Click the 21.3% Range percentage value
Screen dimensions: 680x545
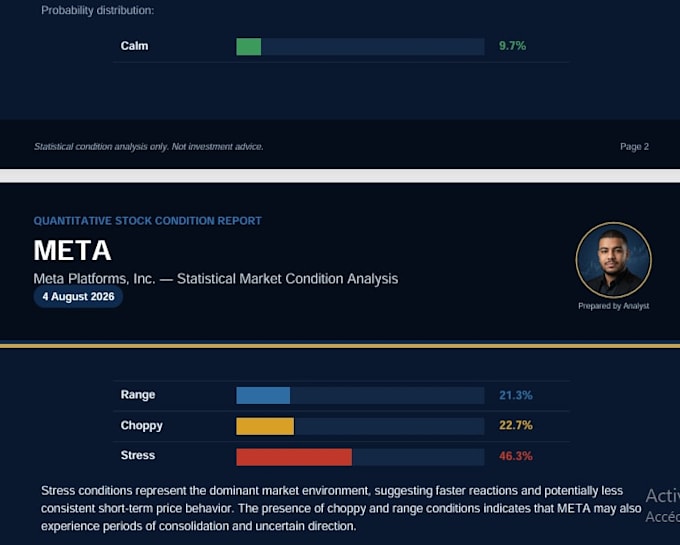515,395
